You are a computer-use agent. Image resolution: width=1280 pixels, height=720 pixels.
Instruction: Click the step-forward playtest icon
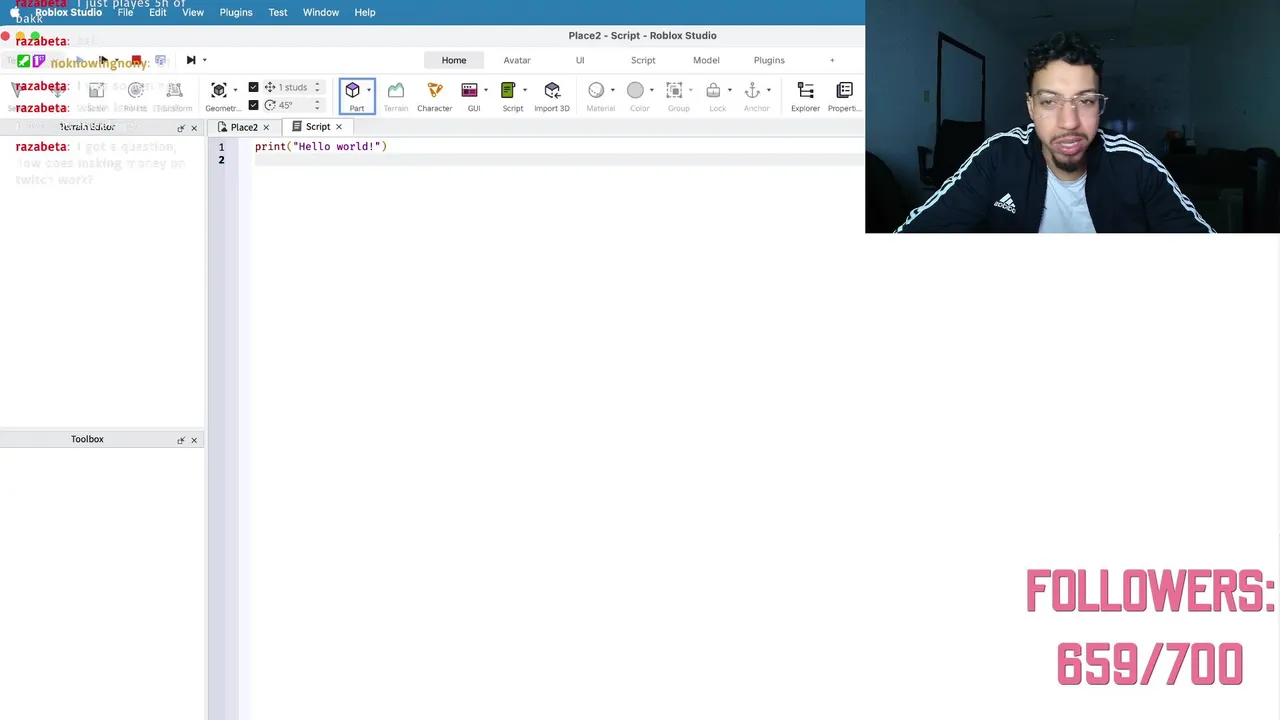(x=191, y=60)
